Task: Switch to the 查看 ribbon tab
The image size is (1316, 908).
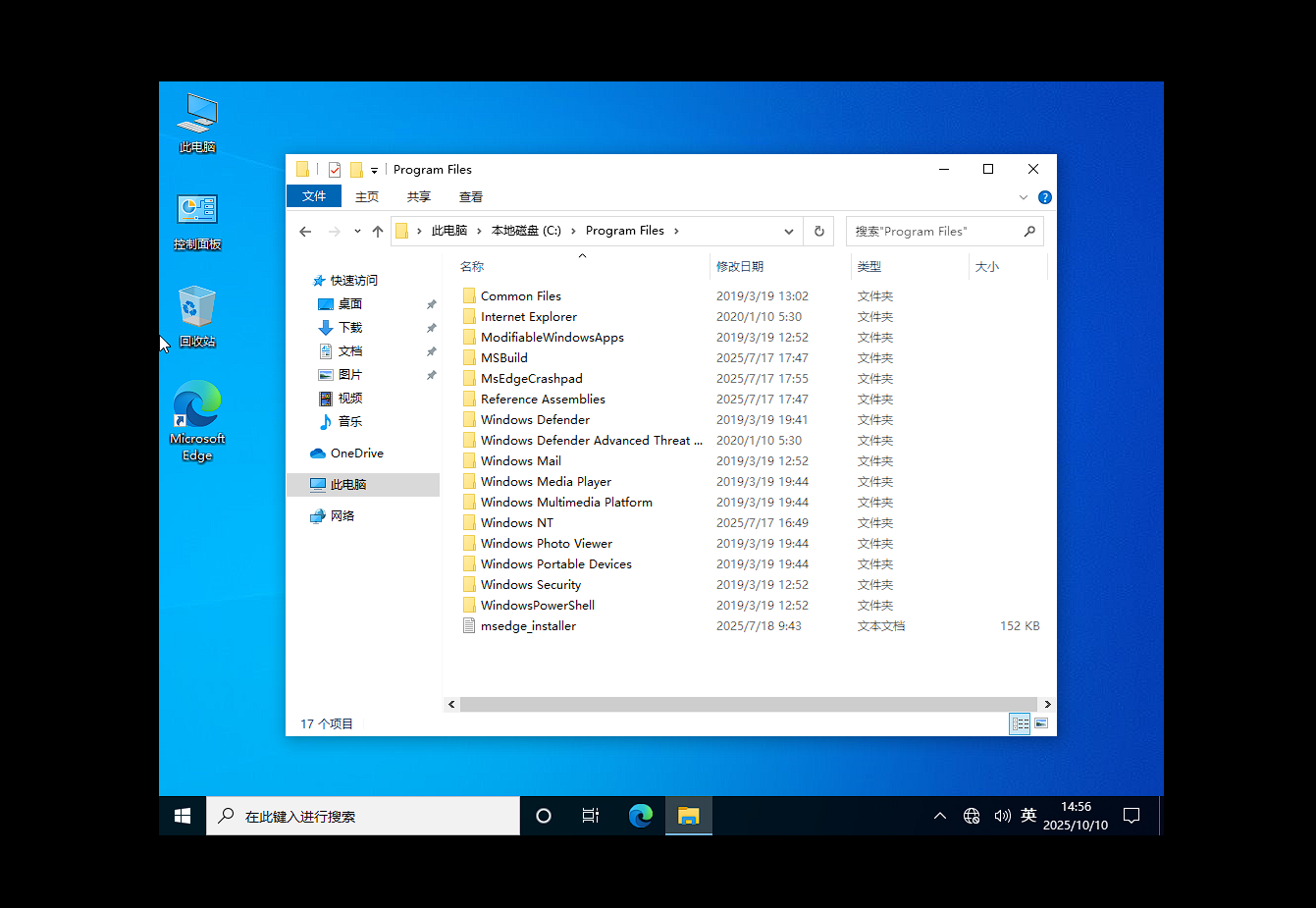Action: pos(471,196)
